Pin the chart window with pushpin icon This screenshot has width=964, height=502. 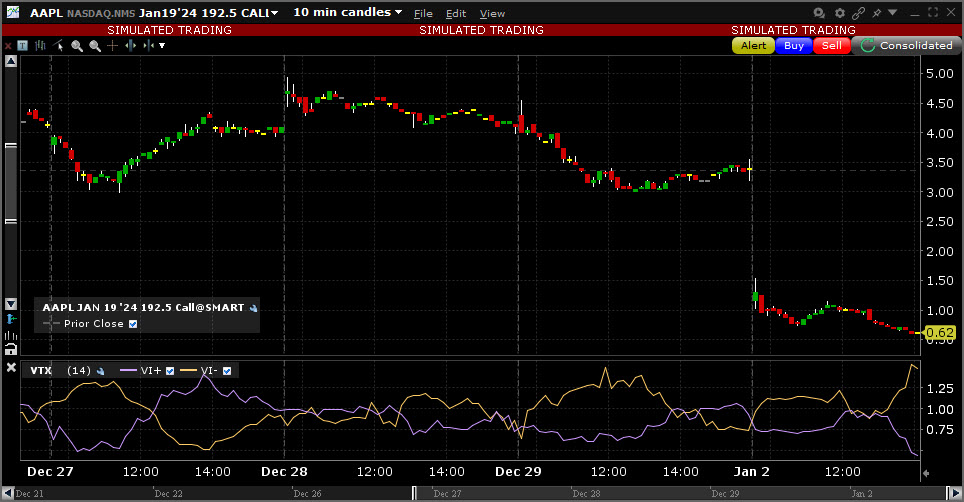(877, 13)
